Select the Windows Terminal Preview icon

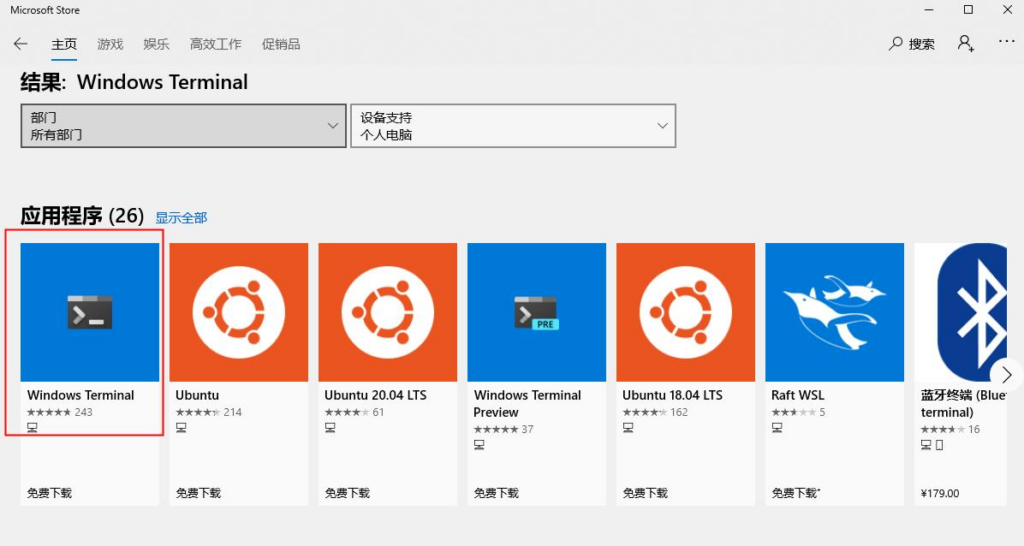pos(536,312)
